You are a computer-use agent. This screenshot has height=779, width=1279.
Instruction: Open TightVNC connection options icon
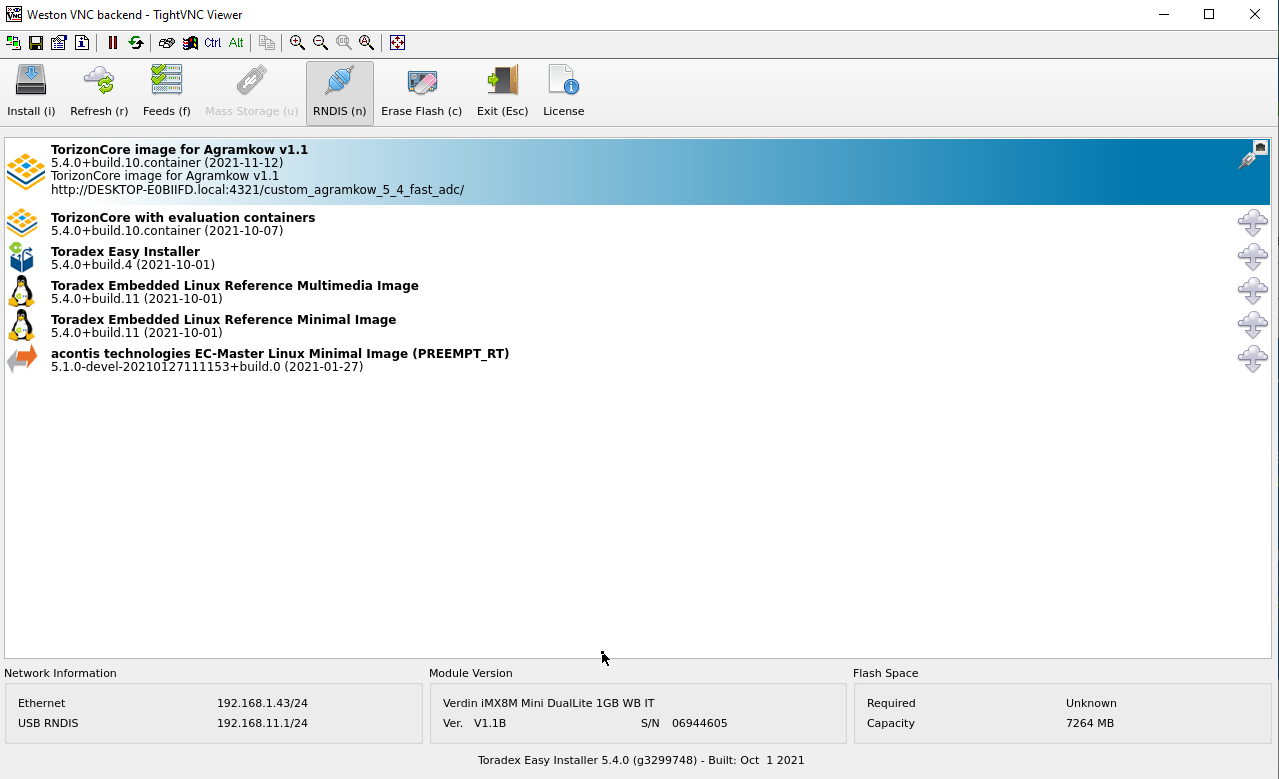59,43
